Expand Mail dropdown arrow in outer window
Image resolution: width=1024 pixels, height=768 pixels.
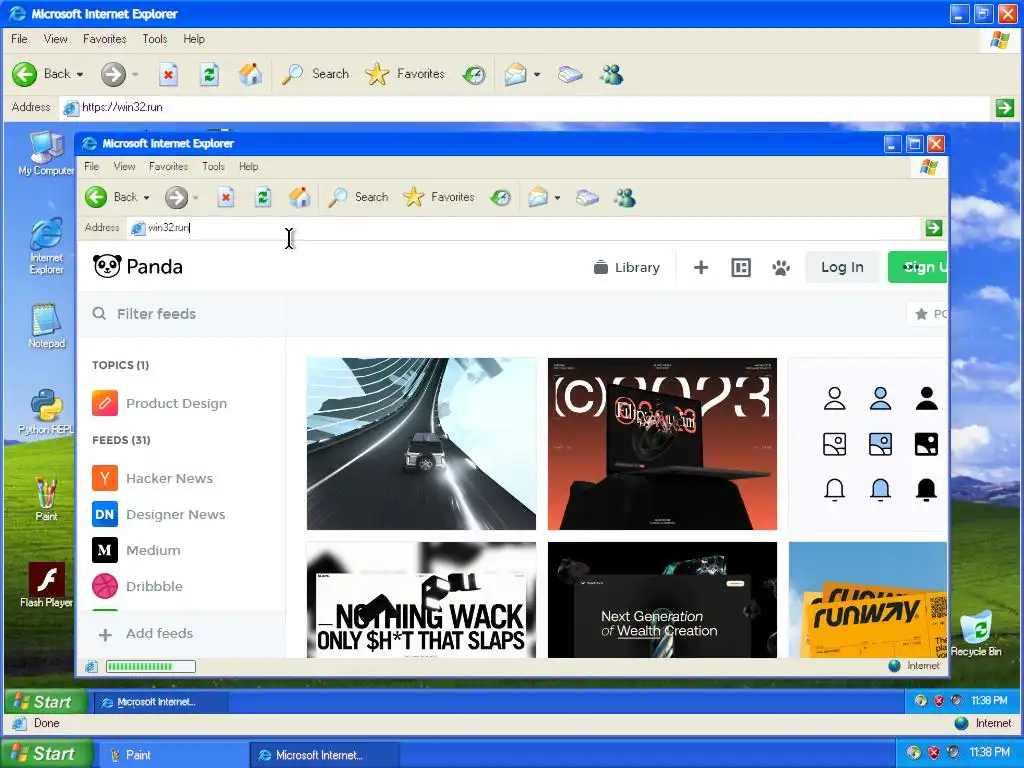(x=537, y=74)
